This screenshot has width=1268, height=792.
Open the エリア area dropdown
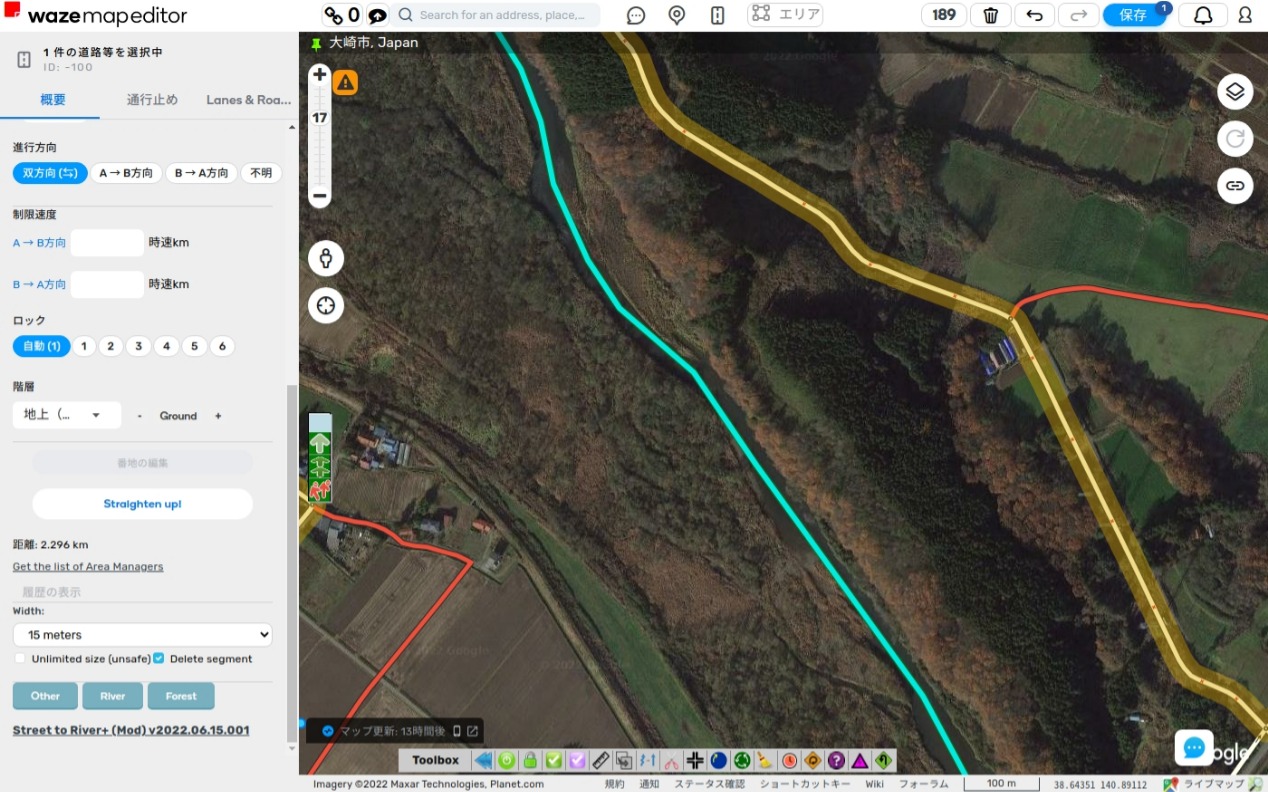click(787, 15)
